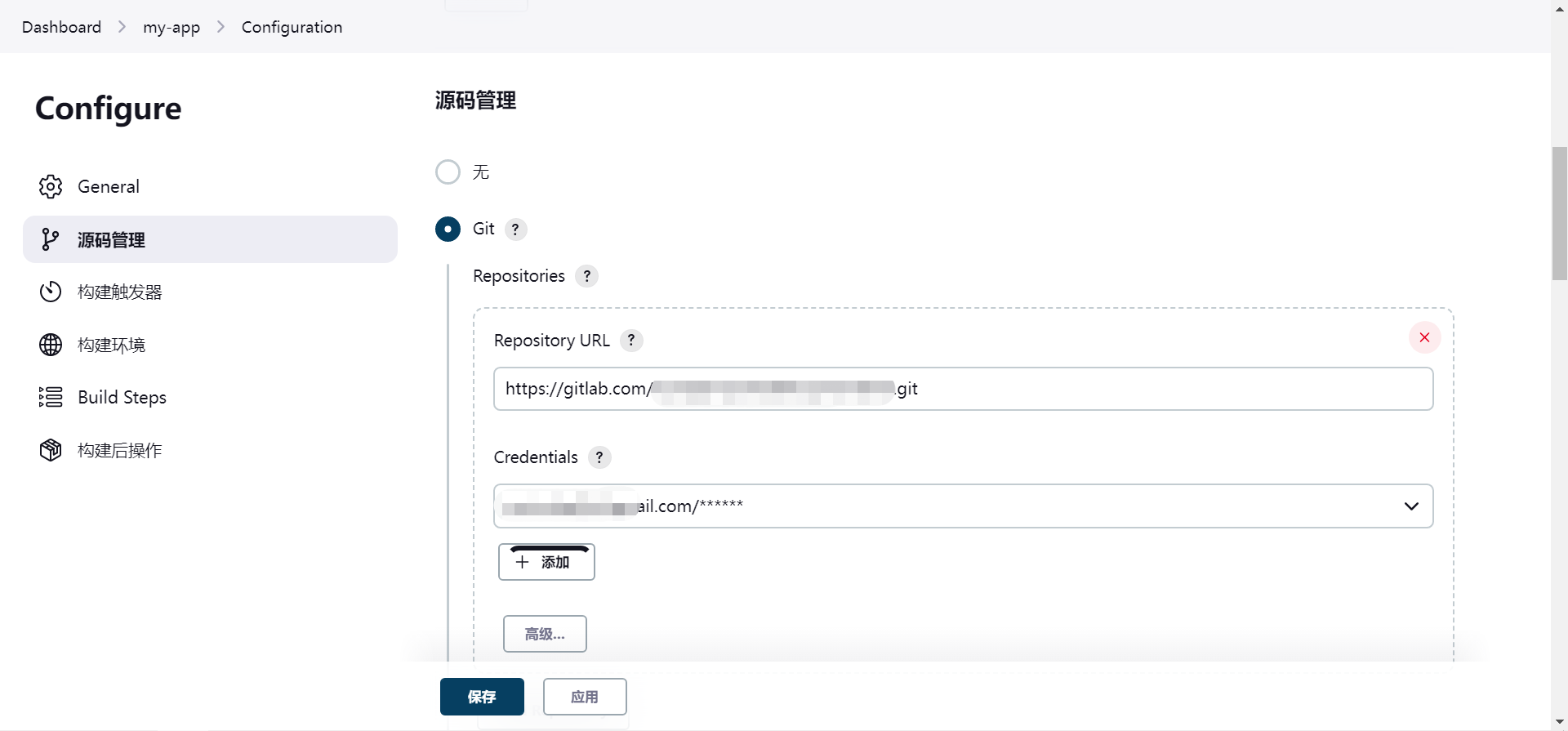Click into the Repository URL text field
The image size is (1568, 731).
click(1143, 389)
